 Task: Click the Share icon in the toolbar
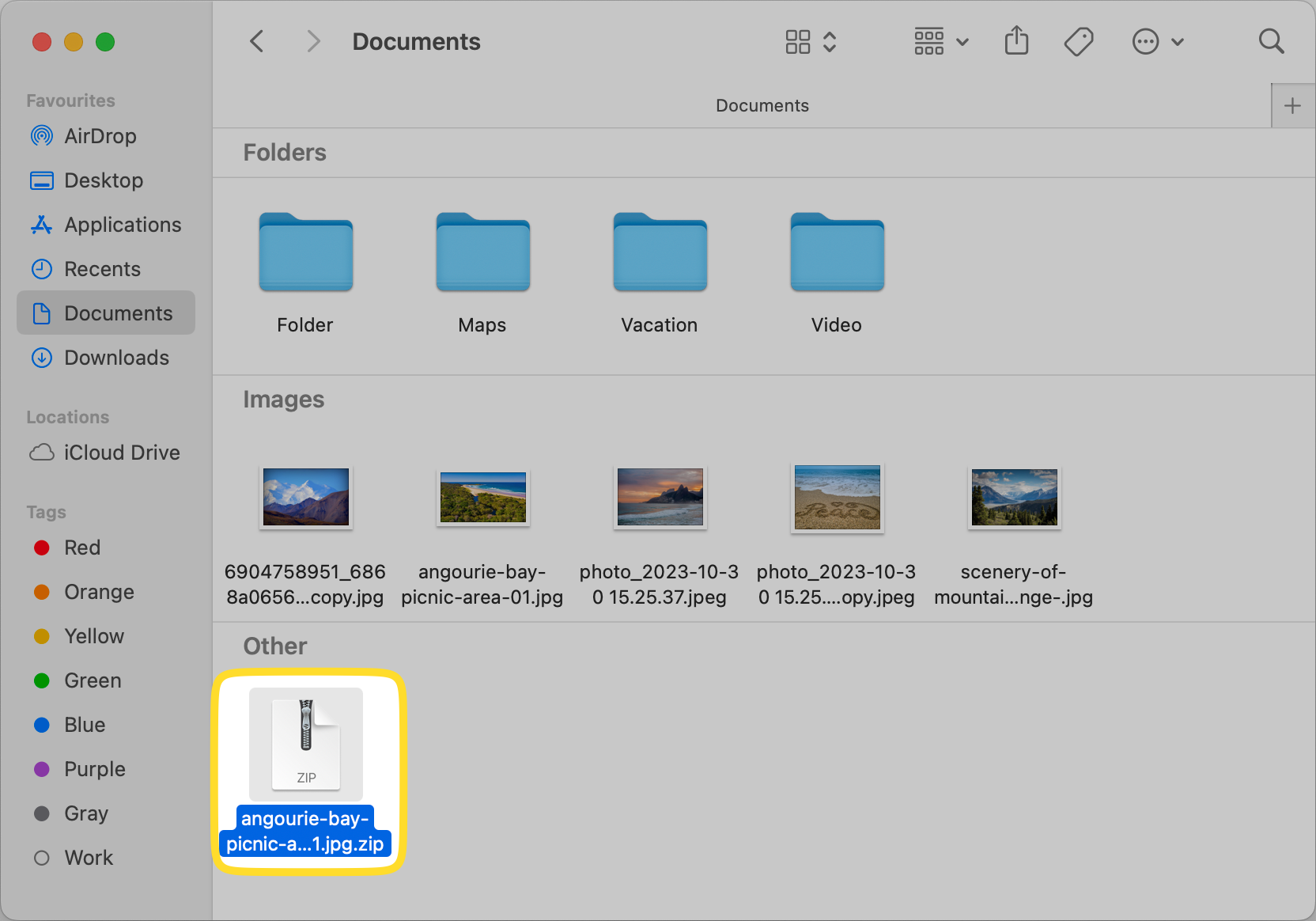1016,41
